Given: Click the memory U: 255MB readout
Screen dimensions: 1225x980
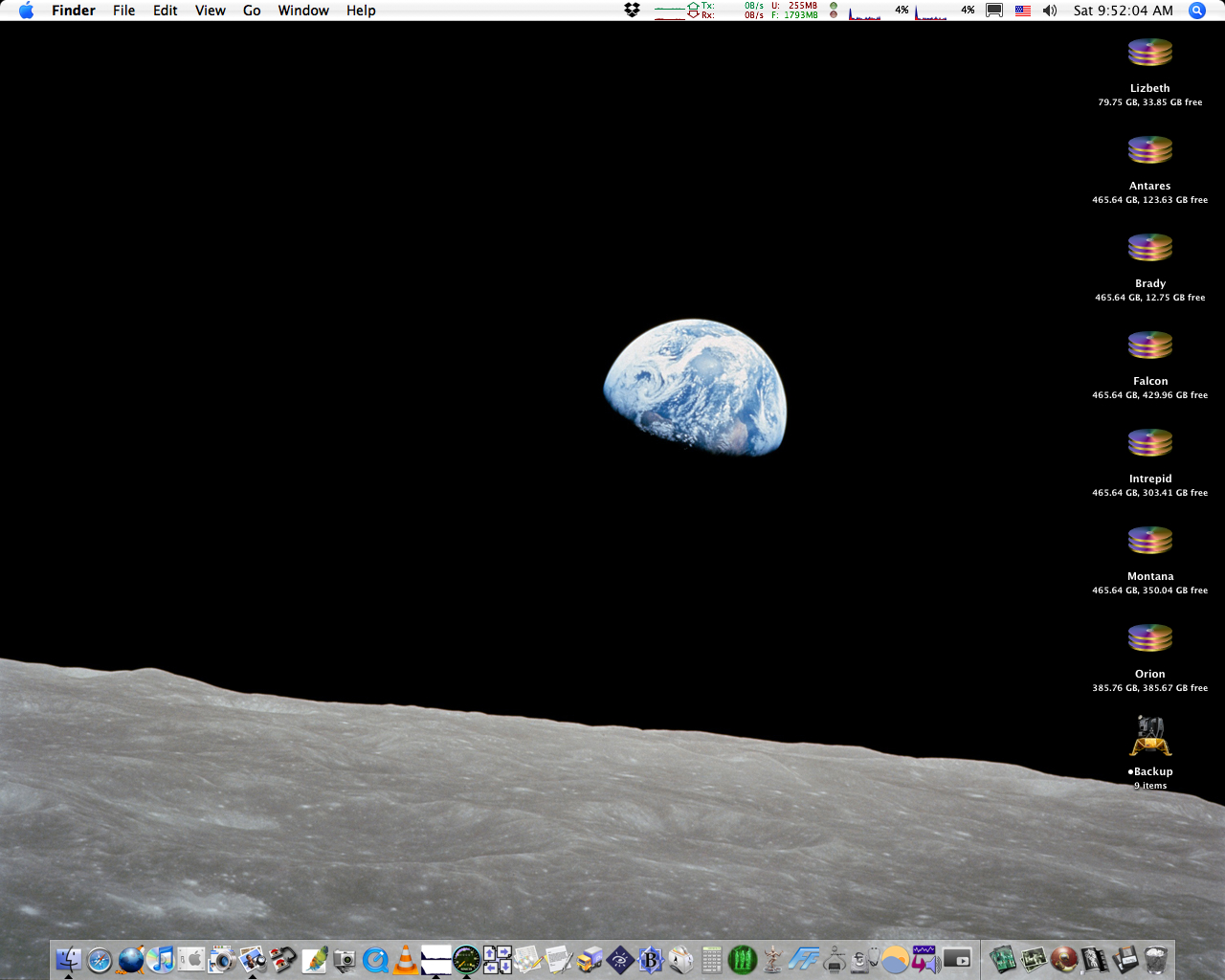Looking at the screenshot, I should click(794, 6).
